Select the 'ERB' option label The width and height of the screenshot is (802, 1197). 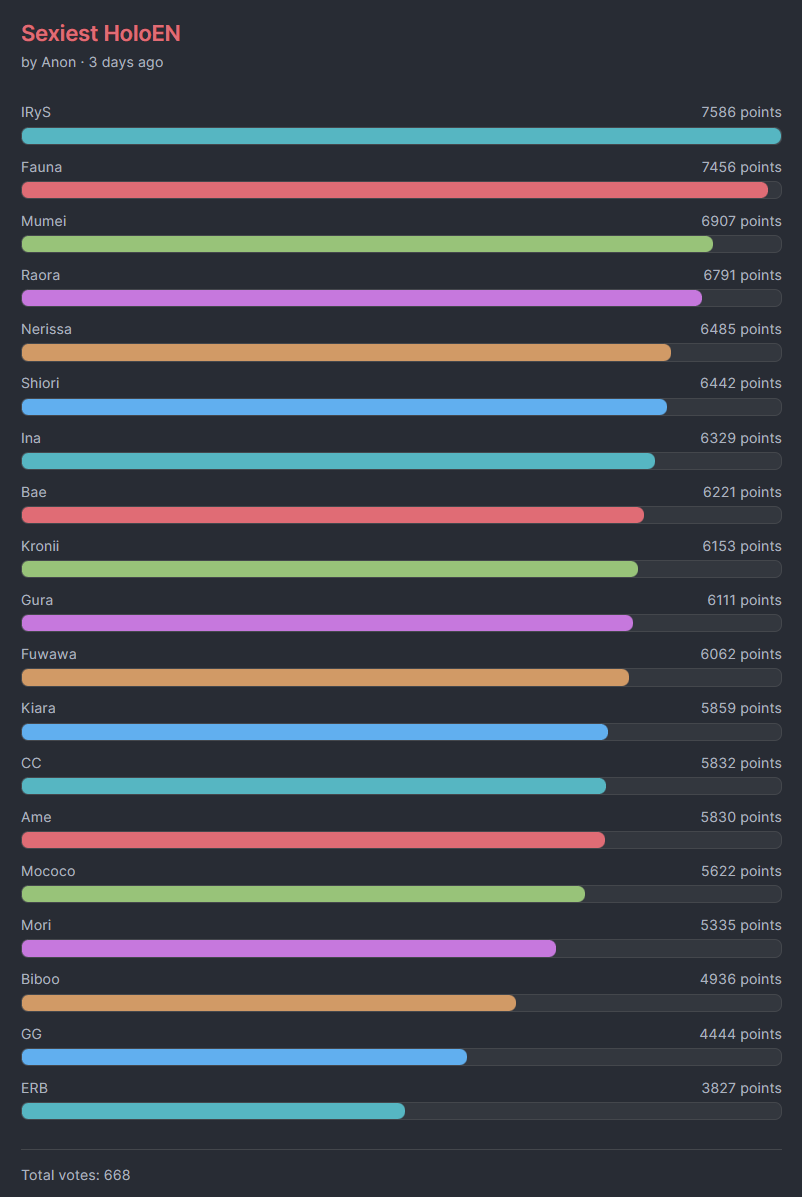tap(34, 1089)
